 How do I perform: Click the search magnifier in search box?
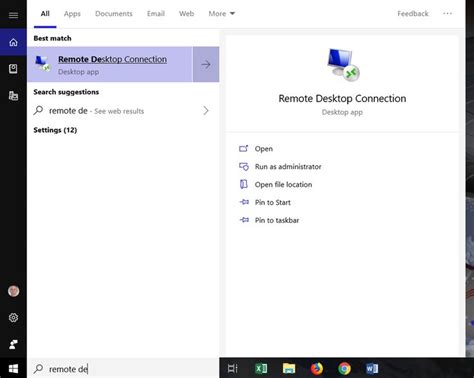click(x=38, y=369)
